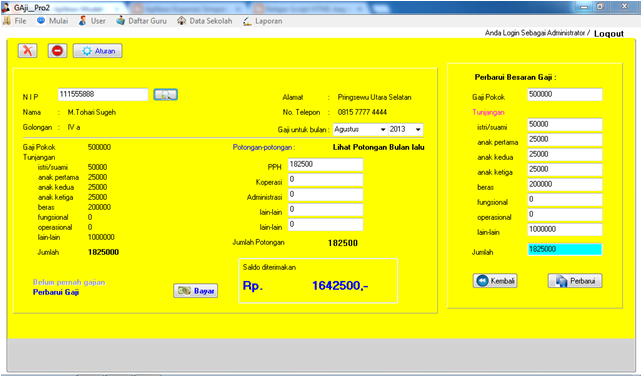
Task: Maximize the GAji_Pro2 window
Action: (600, 7)
